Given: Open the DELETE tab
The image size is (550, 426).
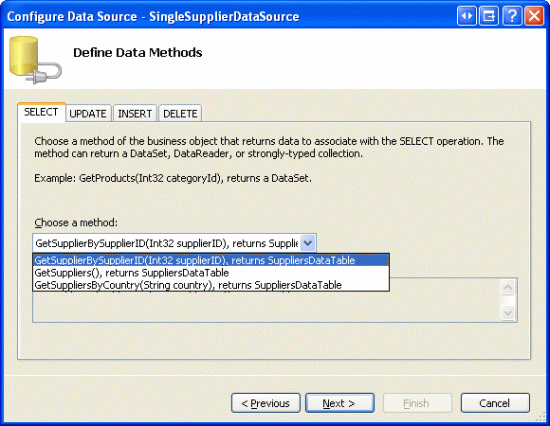Looking at the screenshot, I should (180, 114).
